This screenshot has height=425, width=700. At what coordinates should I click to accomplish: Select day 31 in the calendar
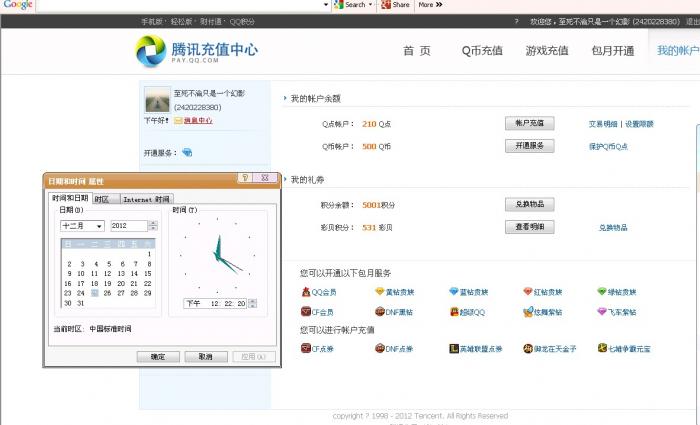coord(81,303)
